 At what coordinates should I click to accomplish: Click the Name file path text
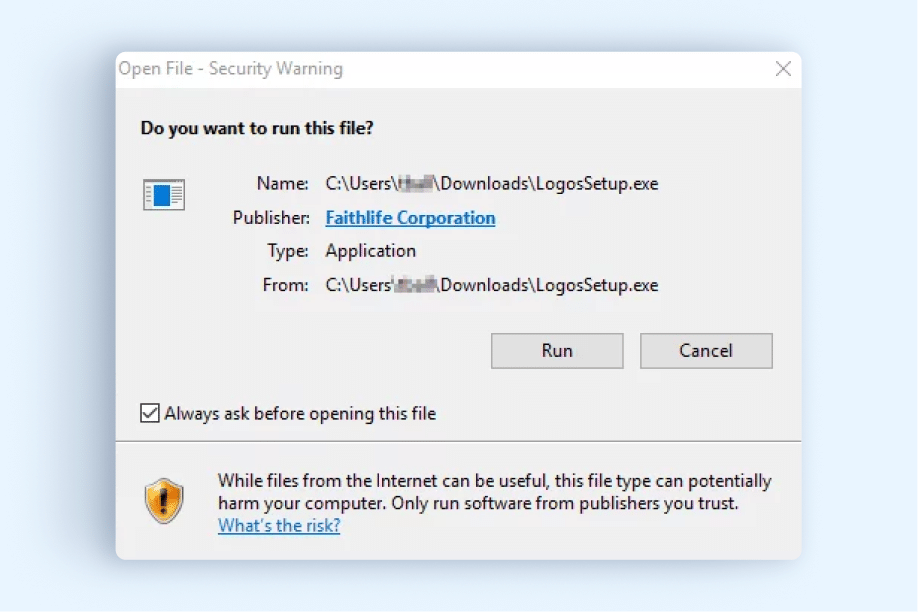coord(492,184)
